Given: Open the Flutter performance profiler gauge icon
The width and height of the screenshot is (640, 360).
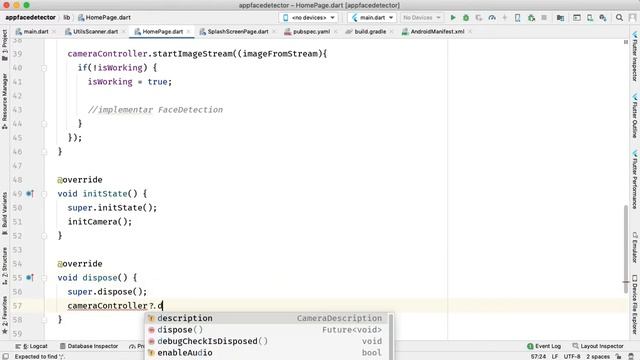Looking at the screenshot, I should click(x=492, y=18).
